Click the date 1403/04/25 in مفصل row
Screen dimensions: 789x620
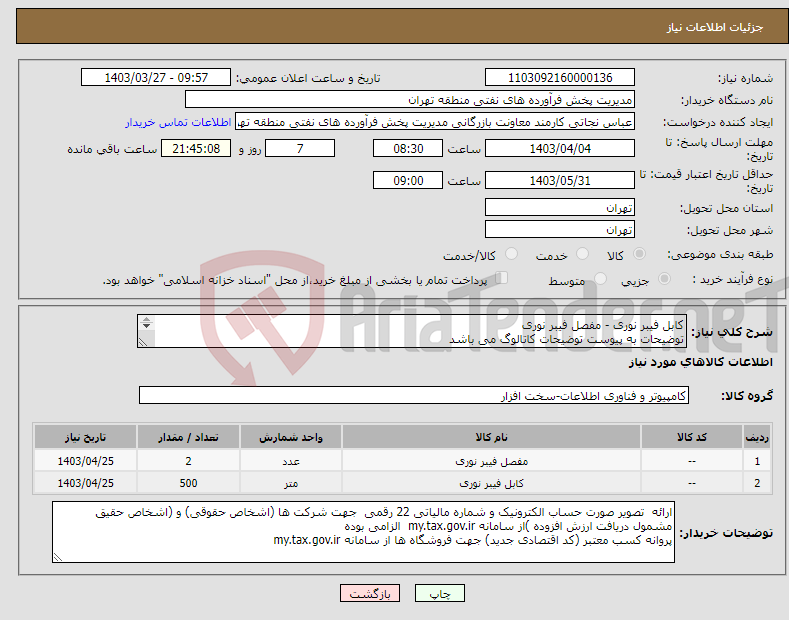(86, 461)
